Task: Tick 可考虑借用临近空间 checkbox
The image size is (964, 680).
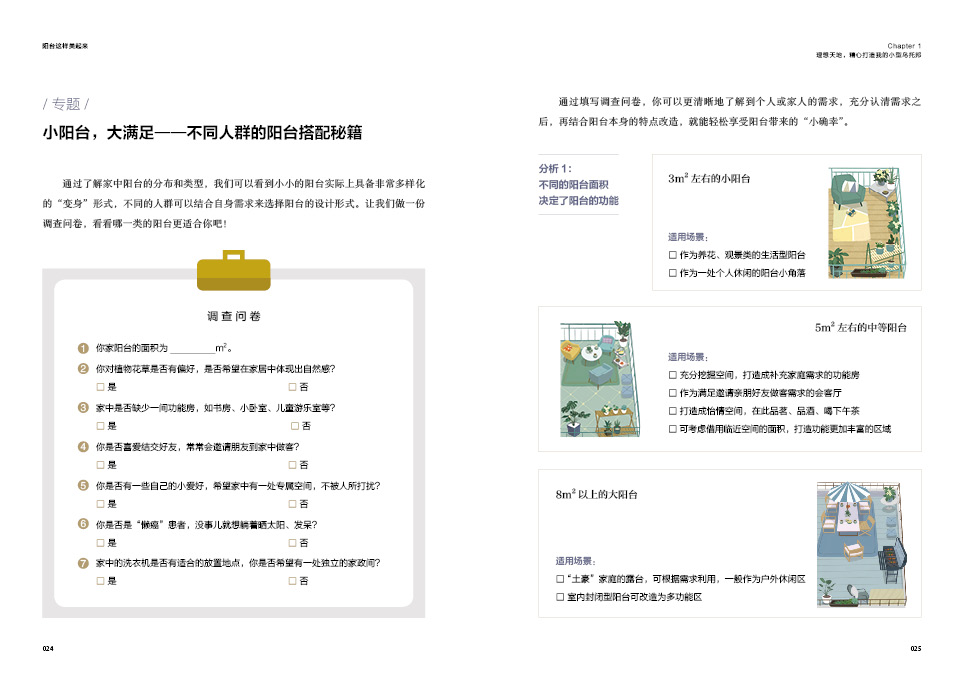Action: coord(673,429)
